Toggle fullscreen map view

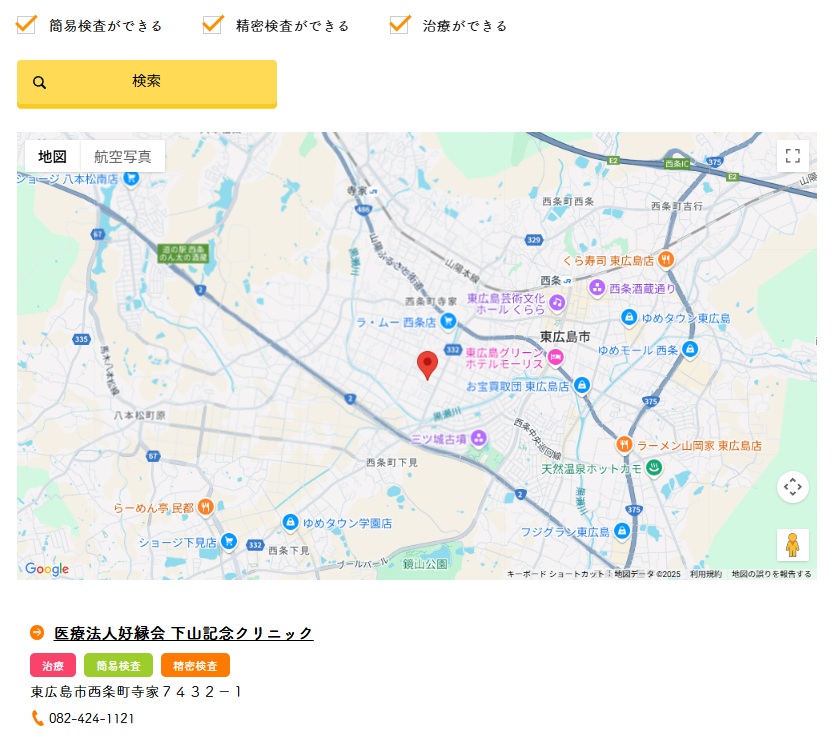point(793,156)
